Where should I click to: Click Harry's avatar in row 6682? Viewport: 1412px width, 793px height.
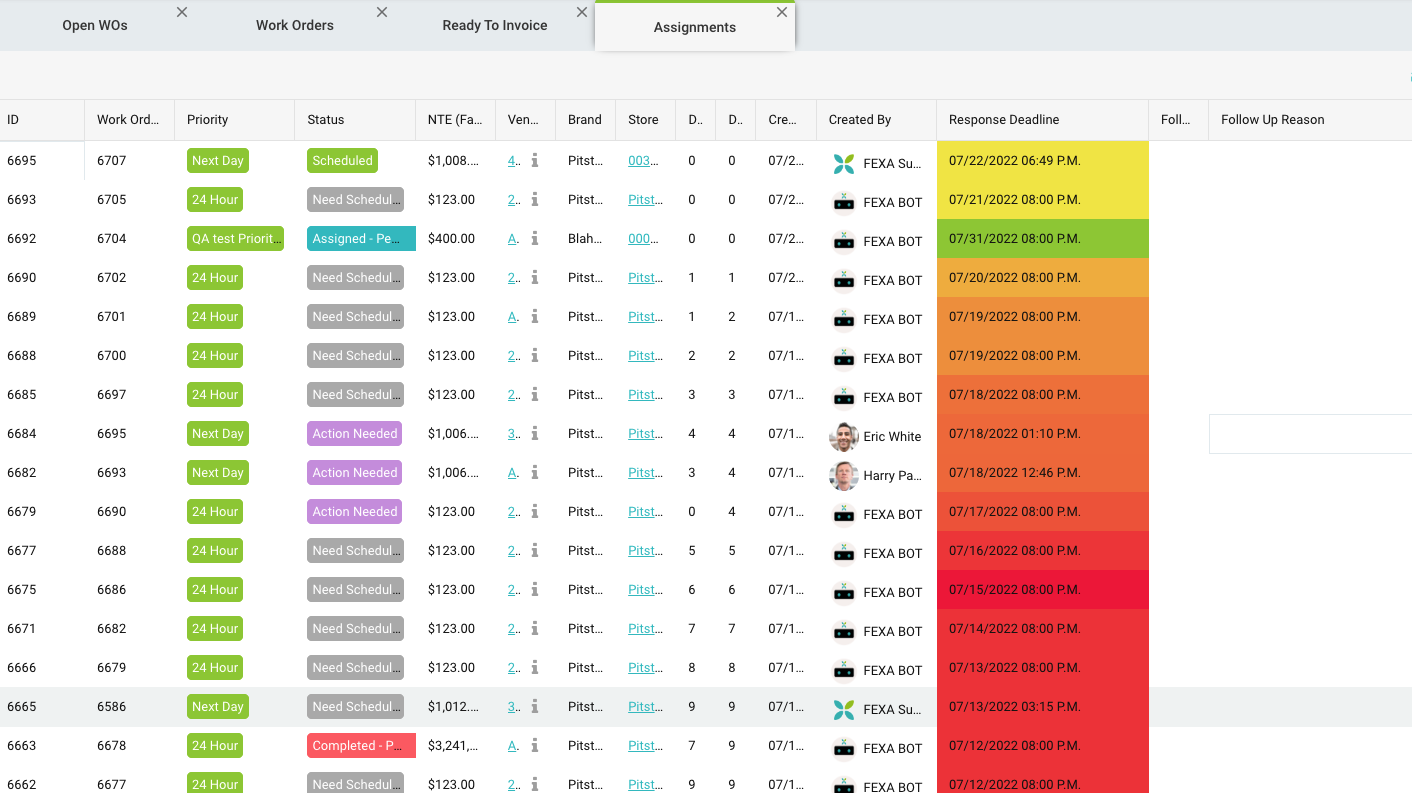(x=844, y=475)
